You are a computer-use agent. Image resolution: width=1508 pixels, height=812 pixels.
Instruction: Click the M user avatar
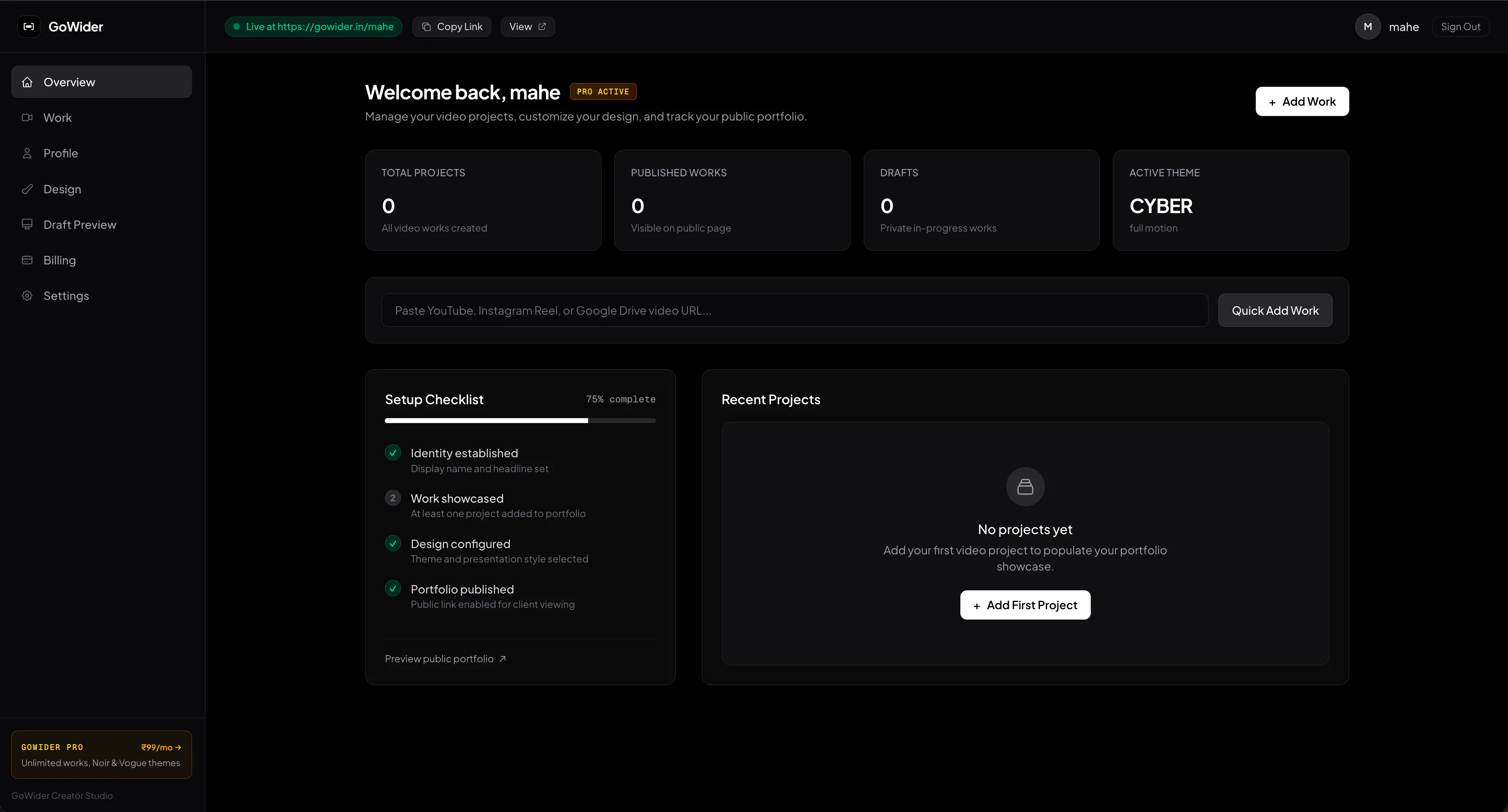(1368, 27)
